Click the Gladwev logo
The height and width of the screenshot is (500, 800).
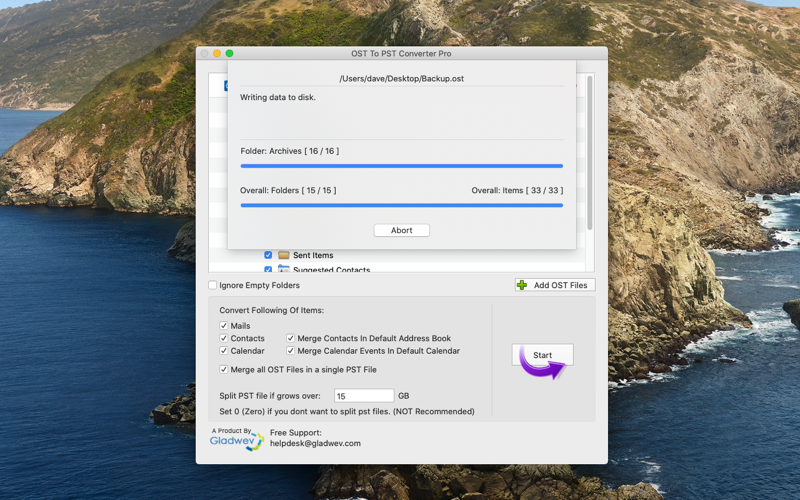pyautogui.click(x=237, y=439)
